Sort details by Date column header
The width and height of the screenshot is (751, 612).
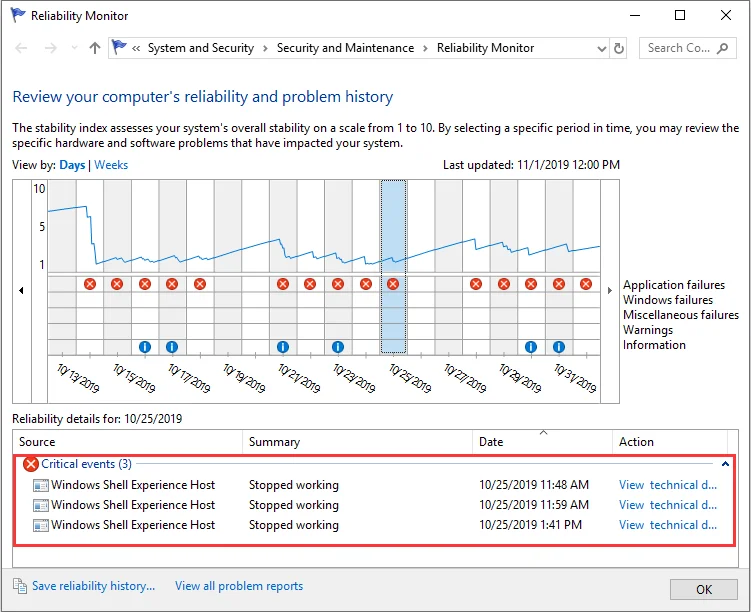(x=543, y=442)
